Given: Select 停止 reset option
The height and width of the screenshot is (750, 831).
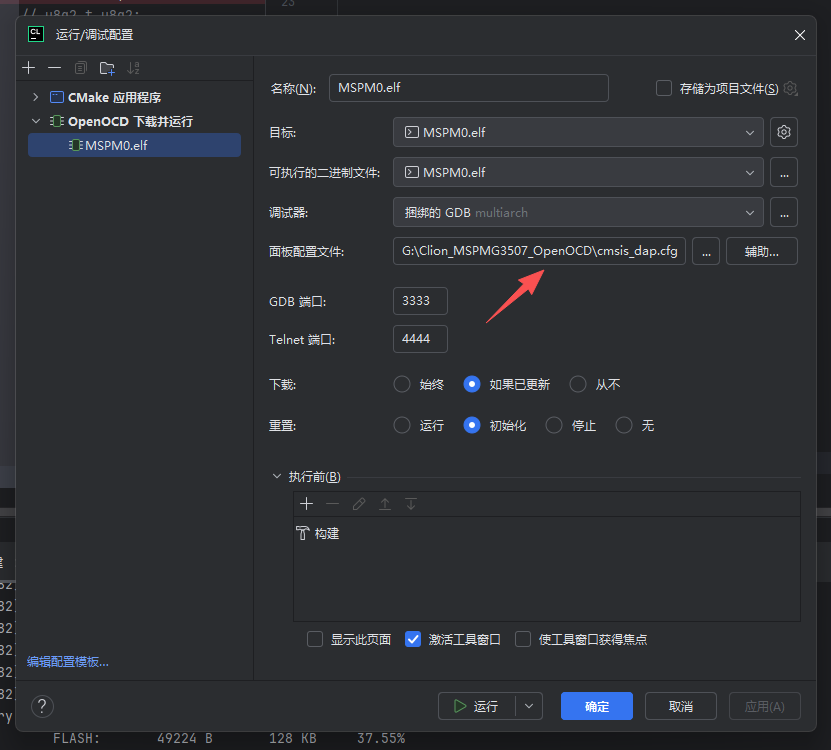Looking at the screenshot, I should click(x=554, y=425).
